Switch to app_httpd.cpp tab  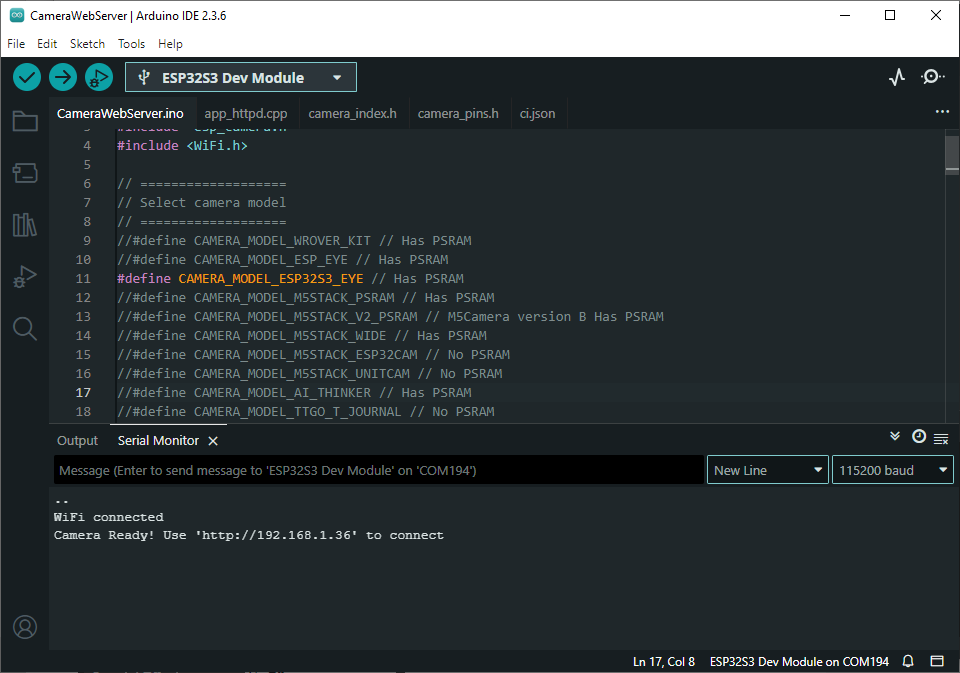[246, 113]
